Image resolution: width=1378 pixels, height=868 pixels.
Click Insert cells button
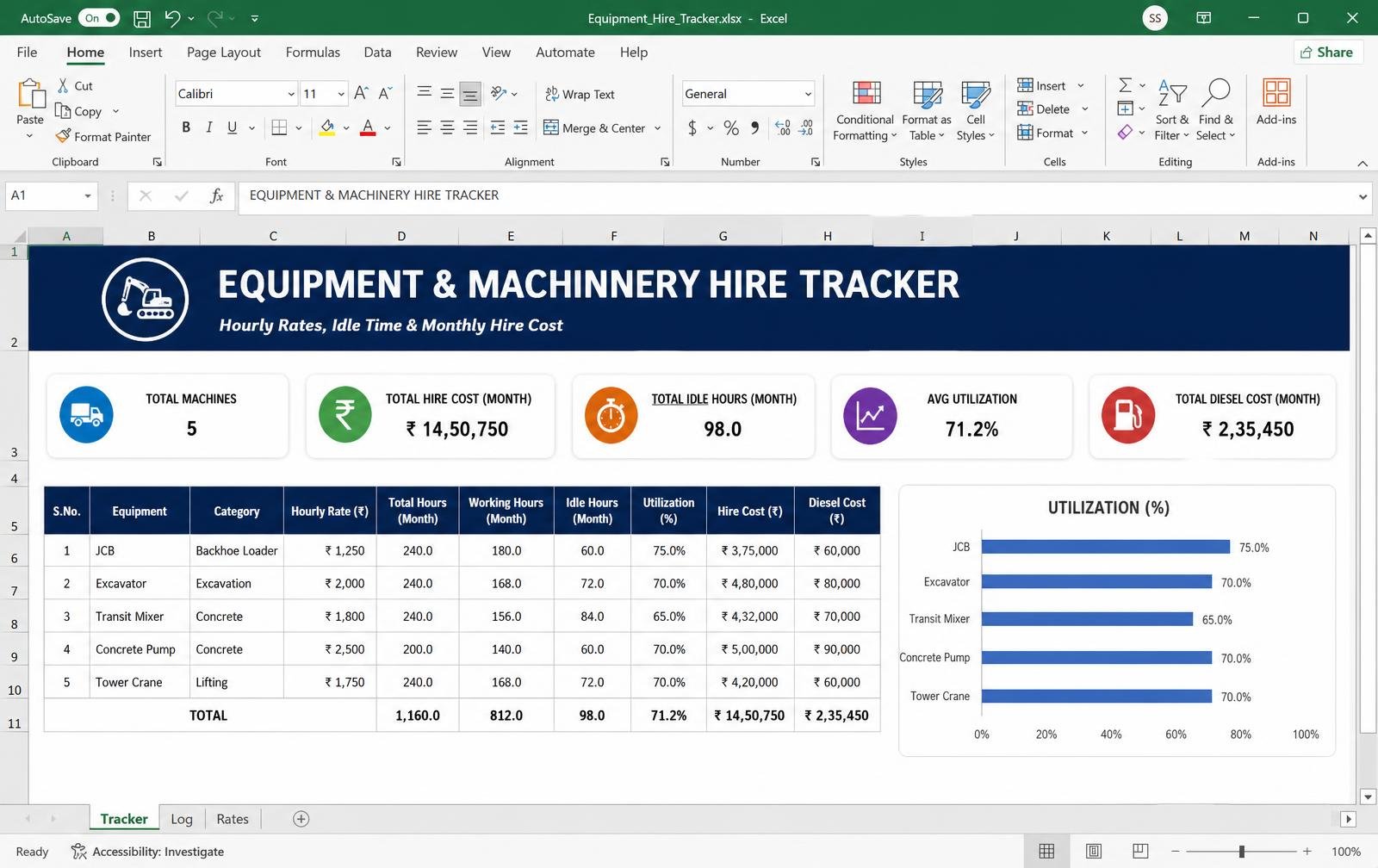click(x=1041, y=85)
